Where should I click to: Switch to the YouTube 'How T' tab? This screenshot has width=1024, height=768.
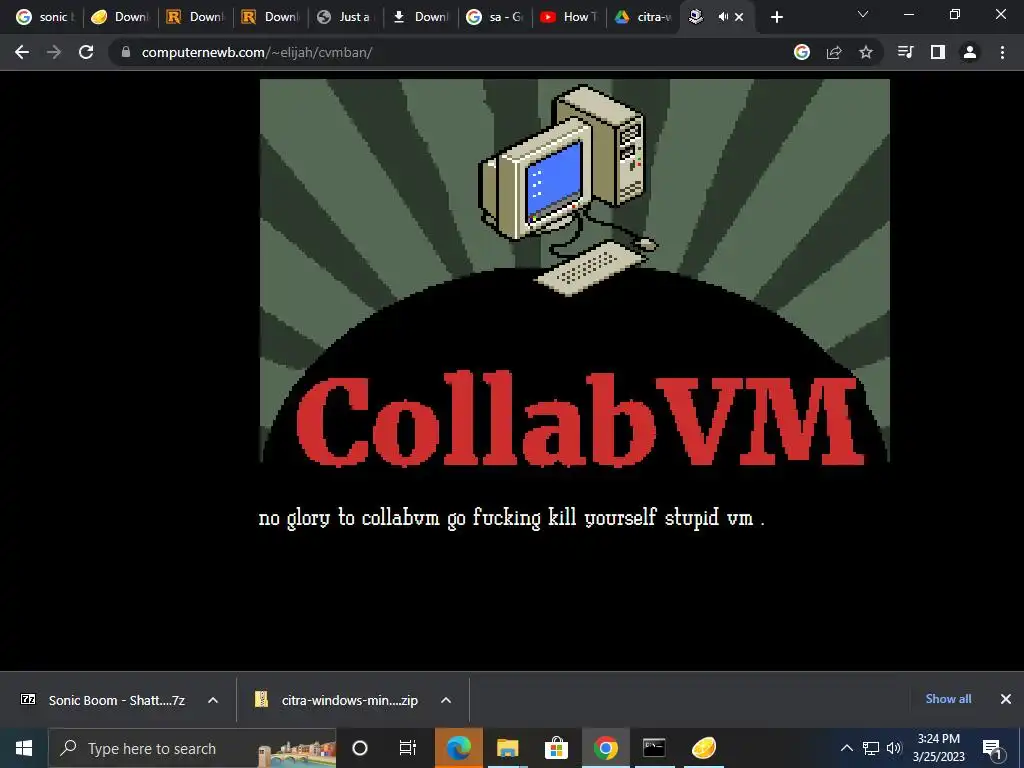570,17
